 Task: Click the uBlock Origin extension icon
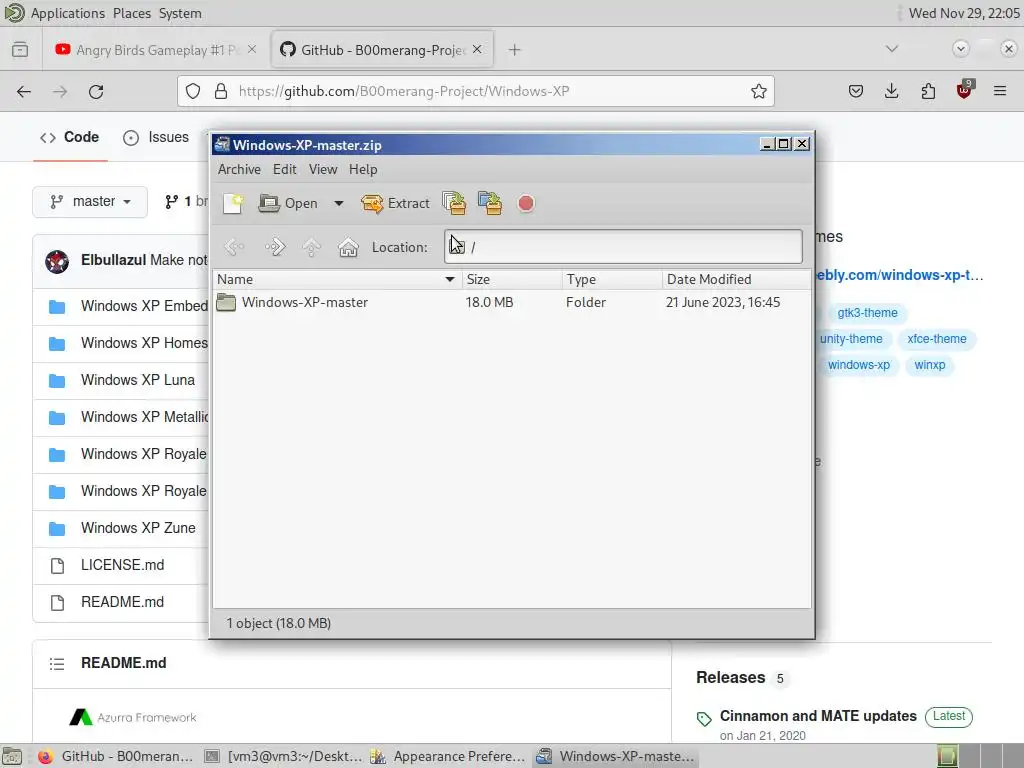pos(964,91)
